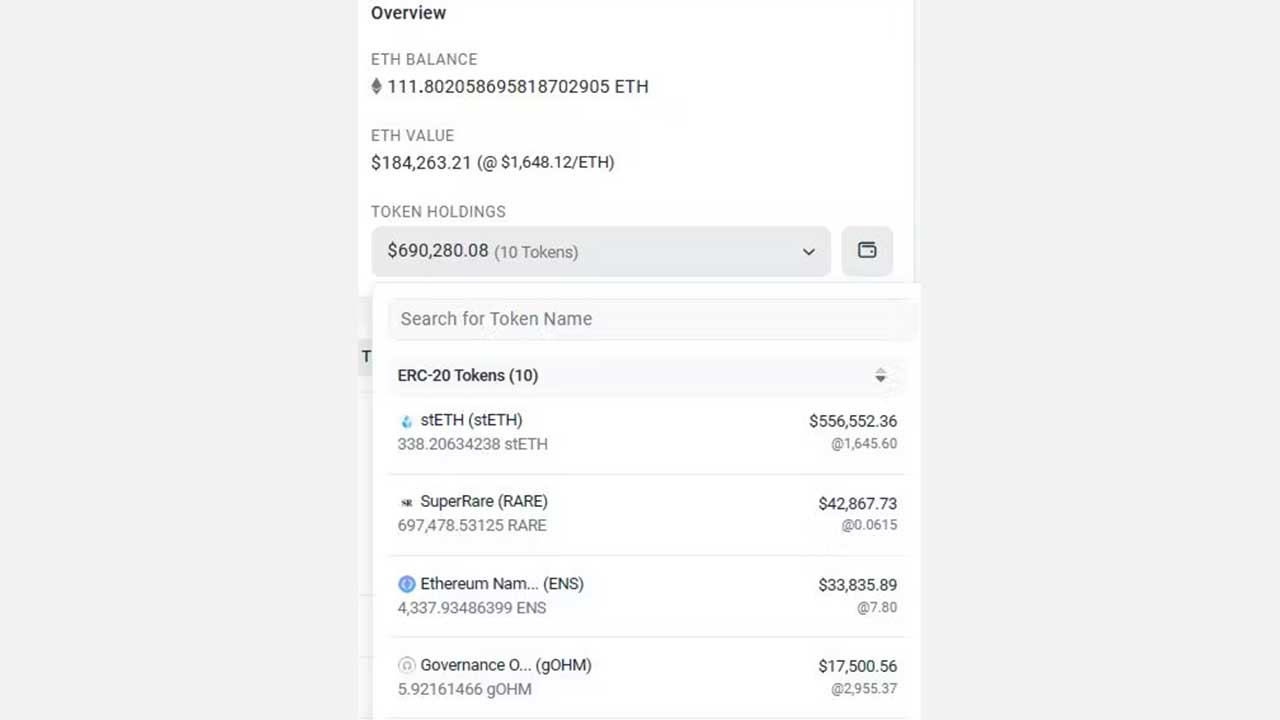Select the Ethereum Nam... (ENS) entry
The height and width of the screenshot is (720, 1280).
[502, 583]
